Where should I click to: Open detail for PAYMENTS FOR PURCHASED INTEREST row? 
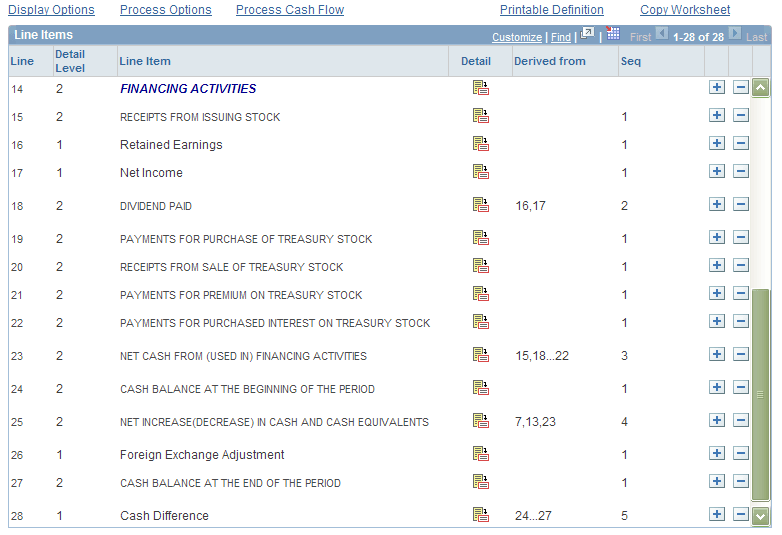481,321
